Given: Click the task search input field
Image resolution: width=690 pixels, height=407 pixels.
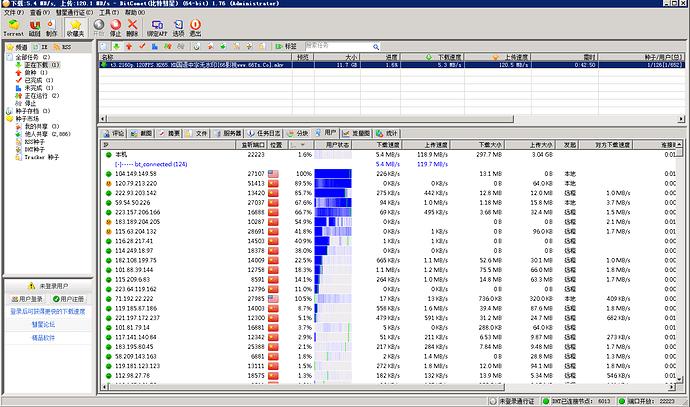Looking at the screenshot, I should click(x=338, y=46).
